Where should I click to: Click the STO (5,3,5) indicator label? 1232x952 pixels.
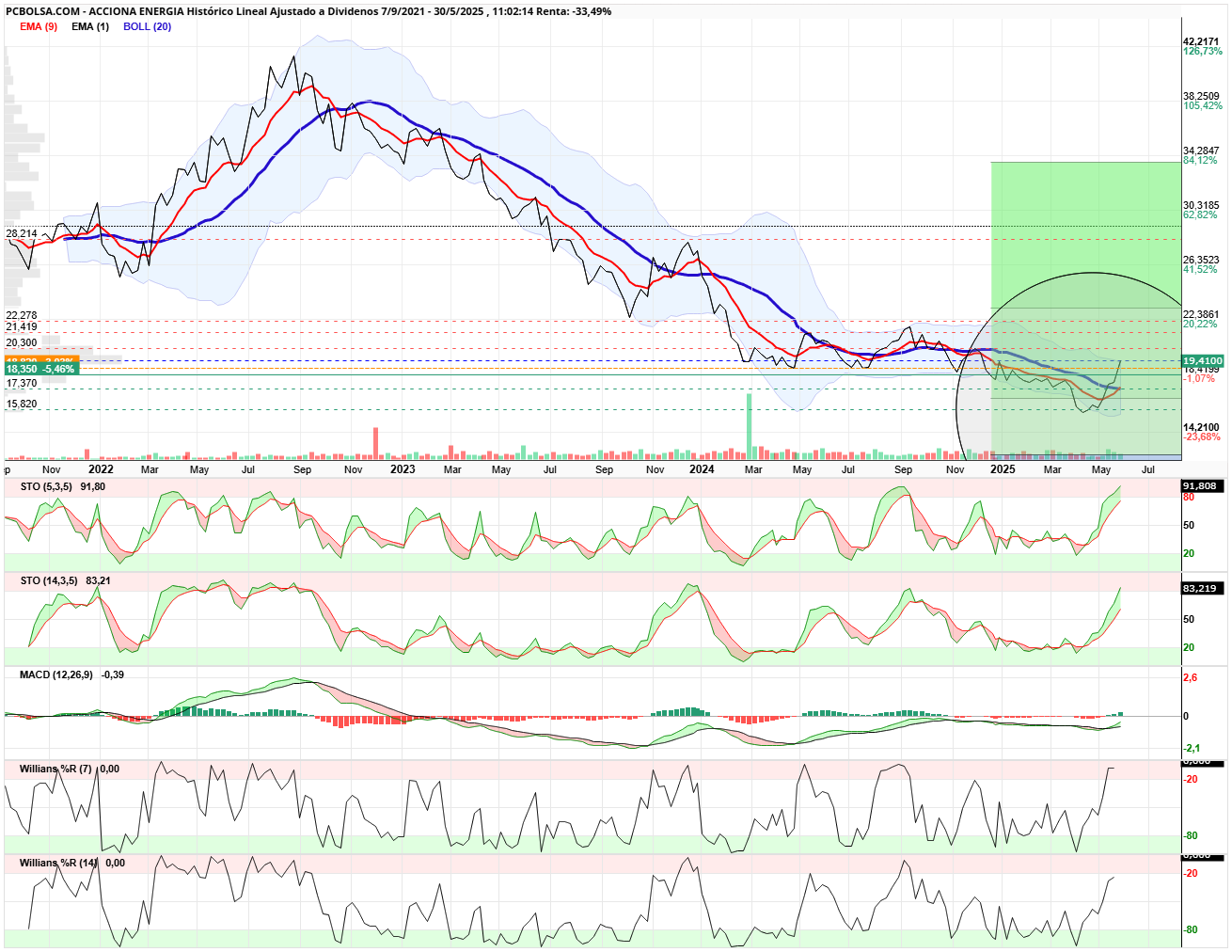tap(46, 486)
